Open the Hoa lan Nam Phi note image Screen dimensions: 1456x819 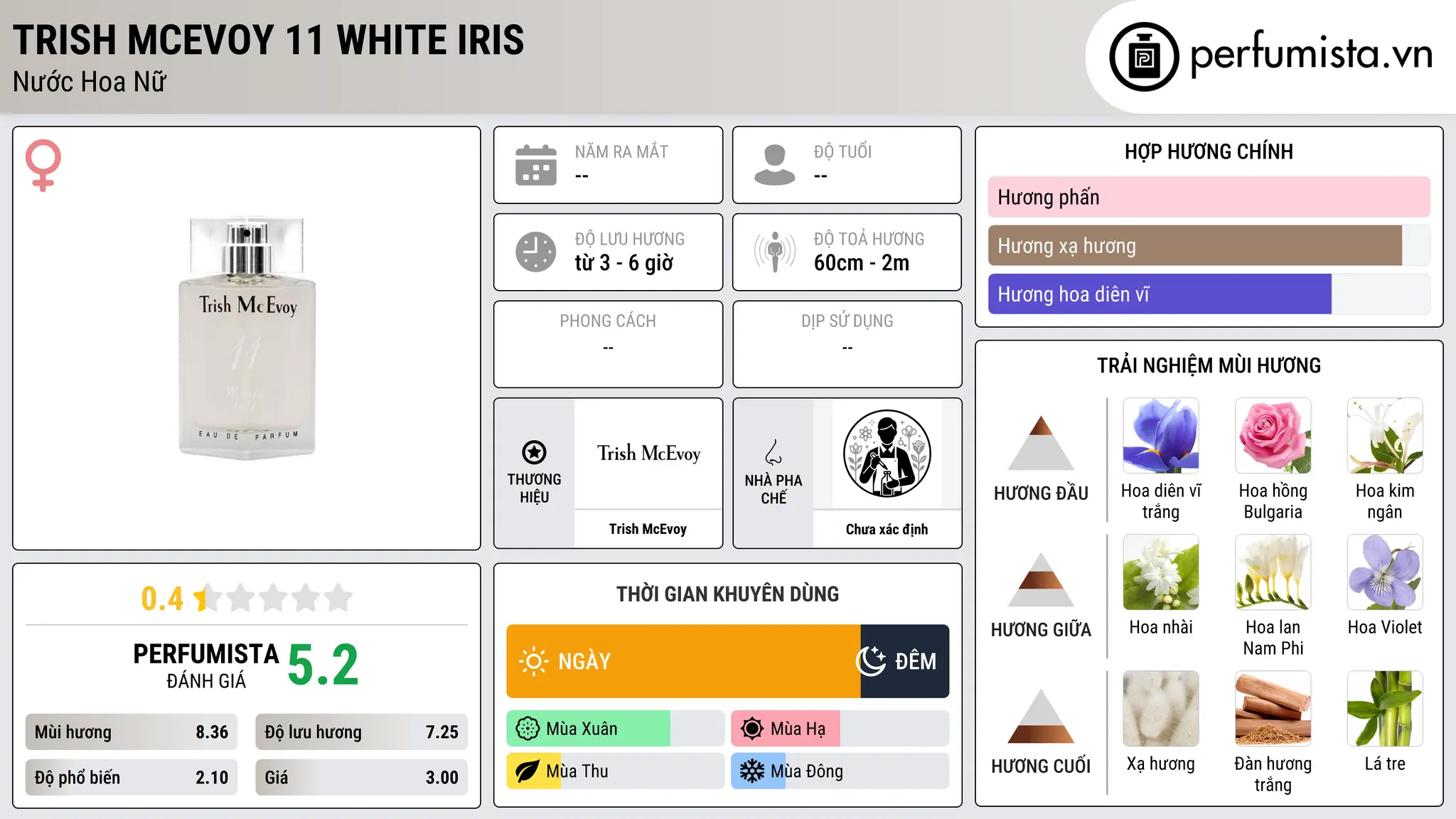[x=1273, y=572]
